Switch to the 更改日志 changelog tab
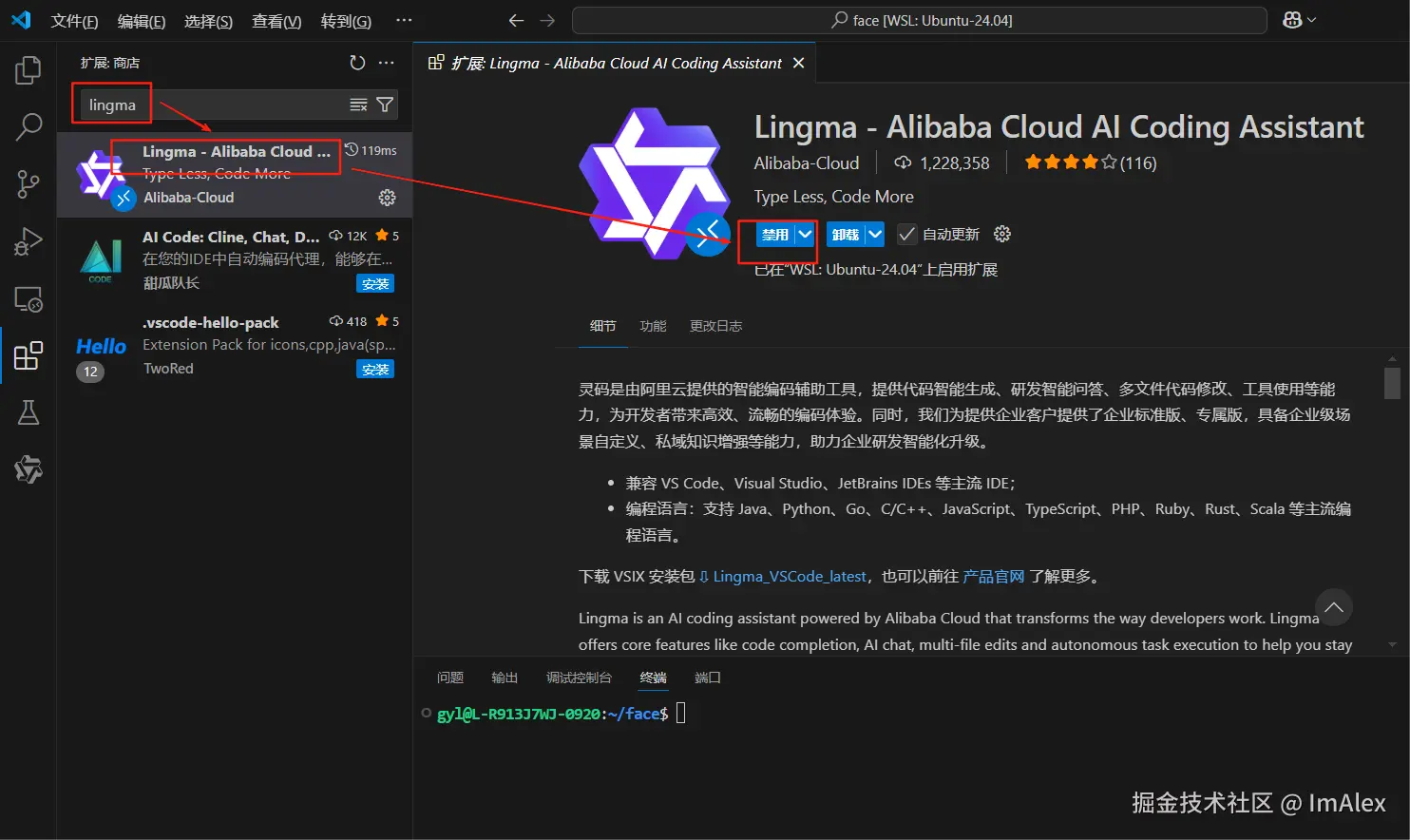This screenshot has height=840, width=1410. pyautogui.click(x=715, y=326)
